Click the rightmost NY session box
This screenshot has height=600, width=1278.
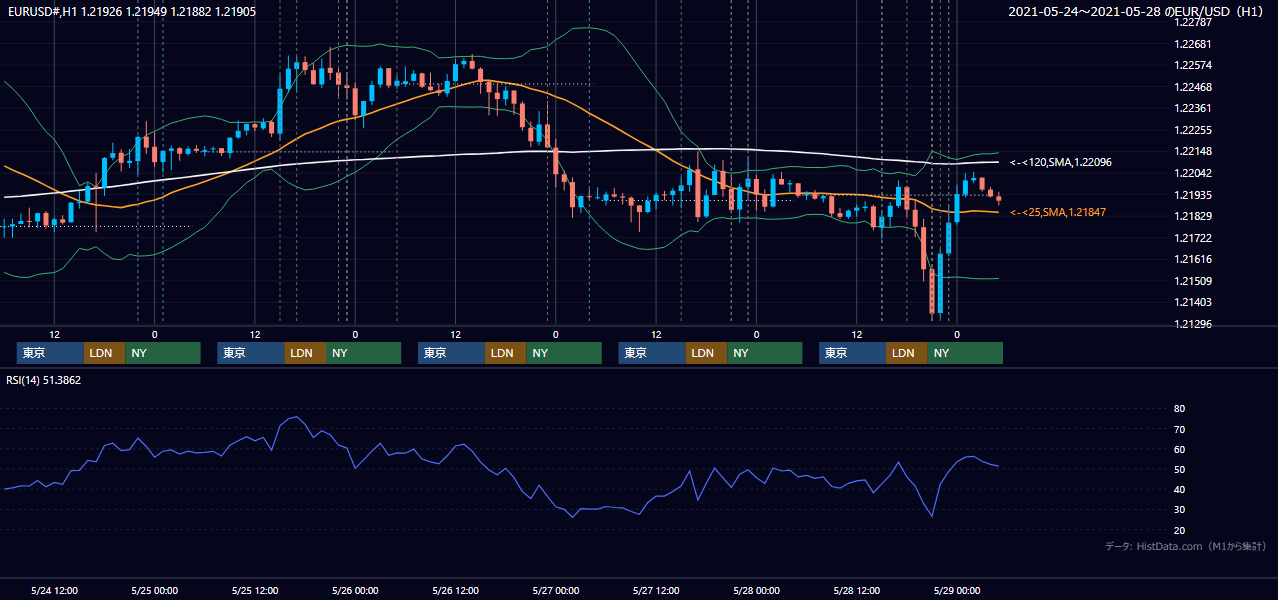click(x=964, y=353)
